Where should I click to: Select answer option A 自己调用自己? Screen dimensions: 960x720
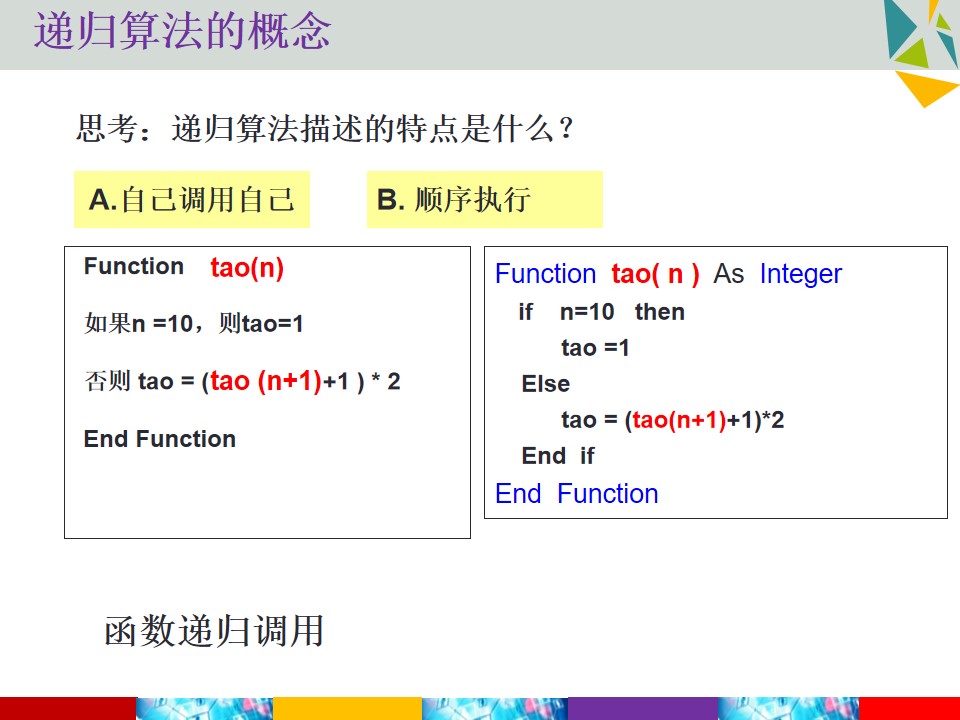pyautogui.click(x=192, y=200)
